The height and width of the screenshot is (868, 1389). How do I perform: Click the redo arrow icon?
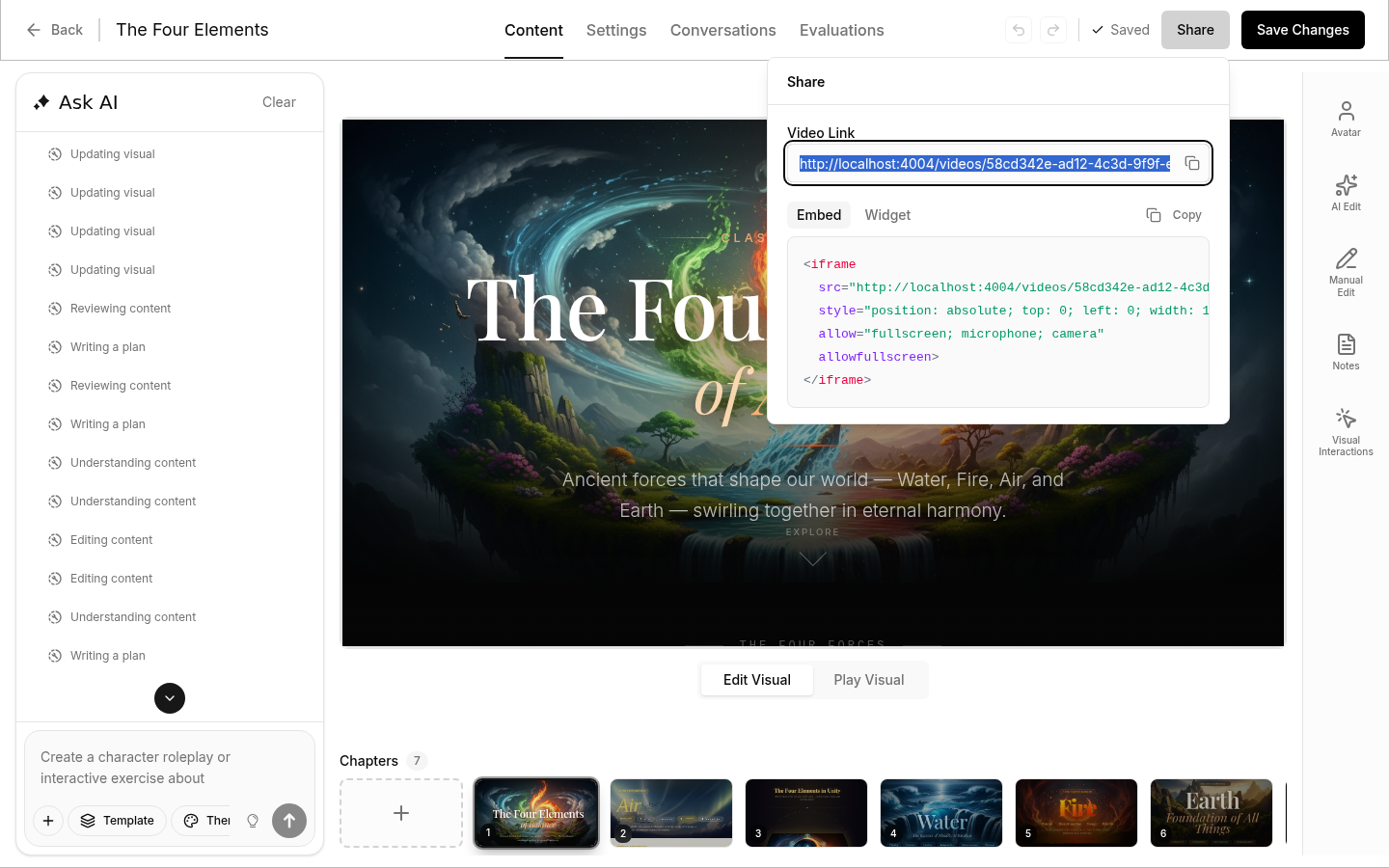(1053, 30)
